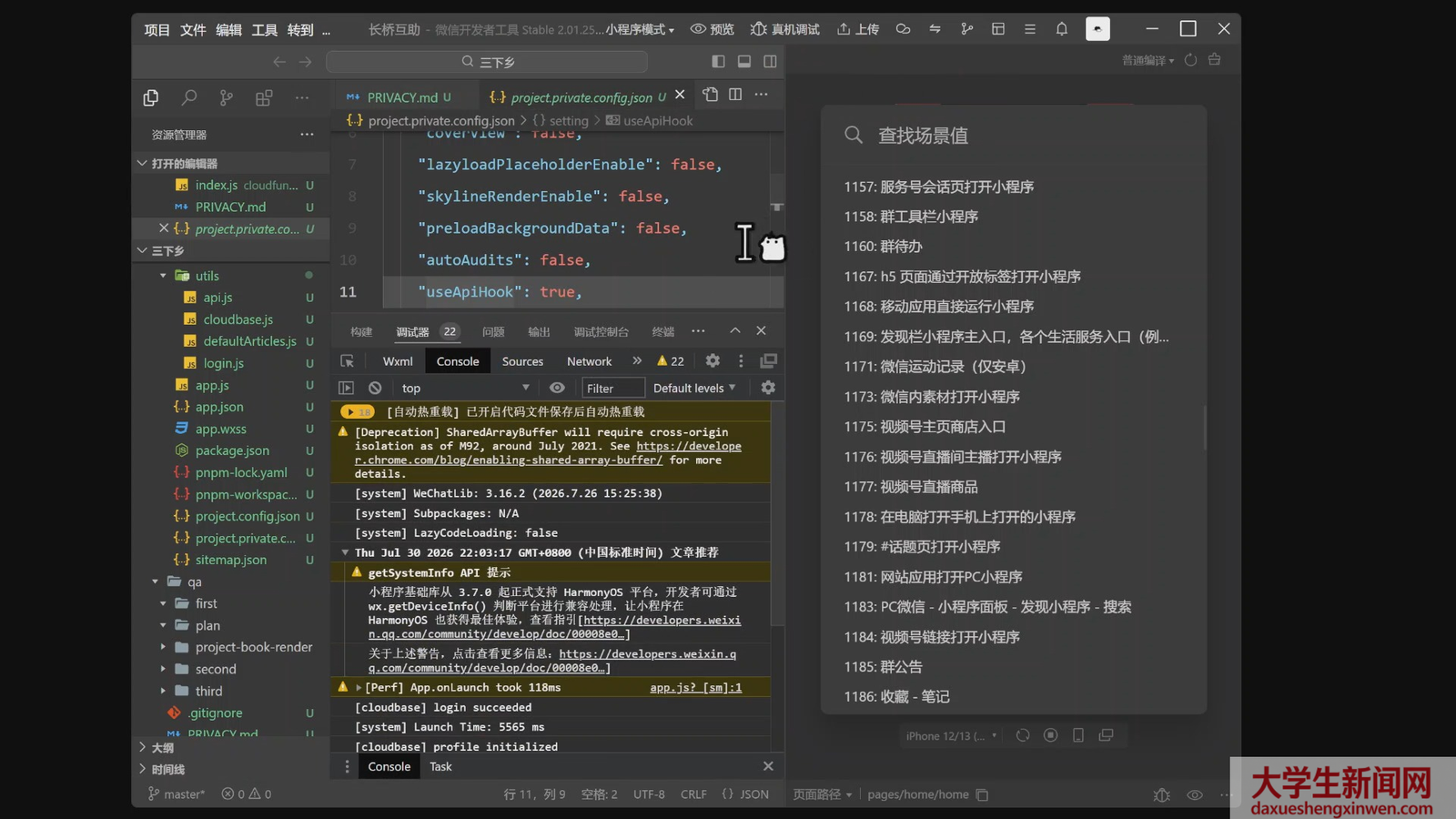The height and width of the screenshot is (819, 1456).
Task: Click the 查找场景值 search field
Action: point(1014,136)
